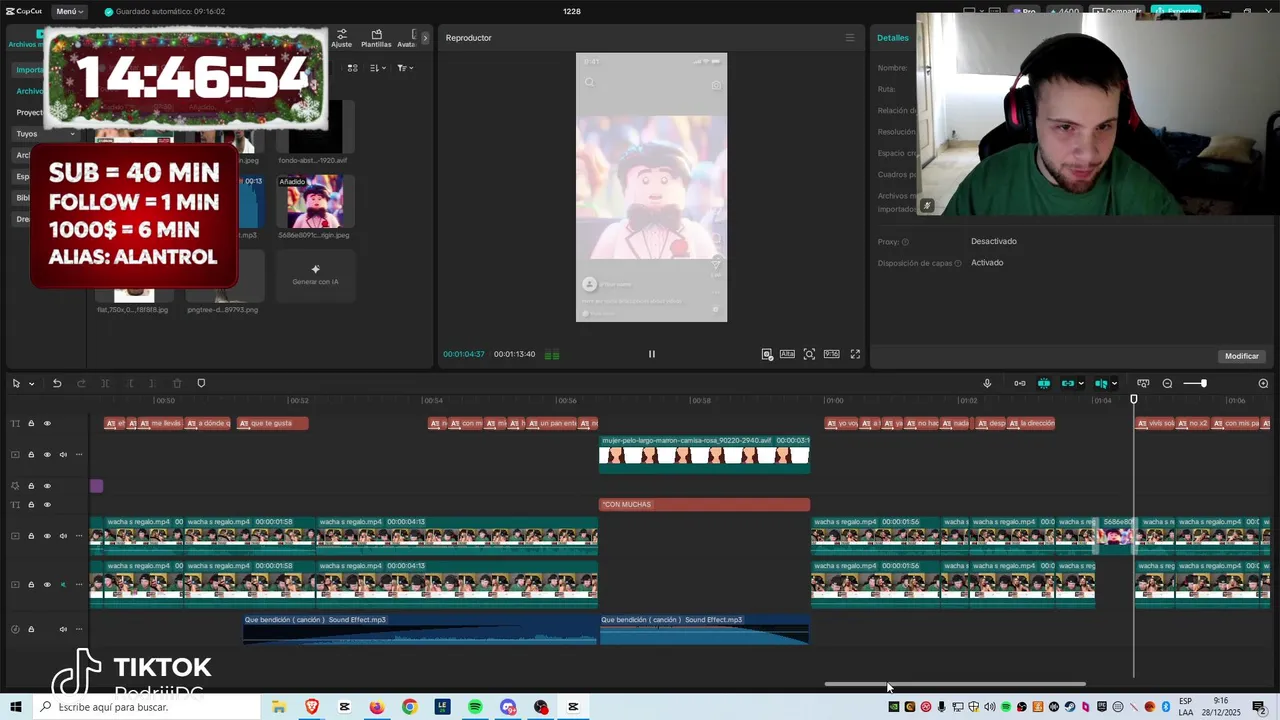Click the horizontal timeline scrollbar
The image size is (1280, 720).
pyautogui.click(x=955, y=684)
